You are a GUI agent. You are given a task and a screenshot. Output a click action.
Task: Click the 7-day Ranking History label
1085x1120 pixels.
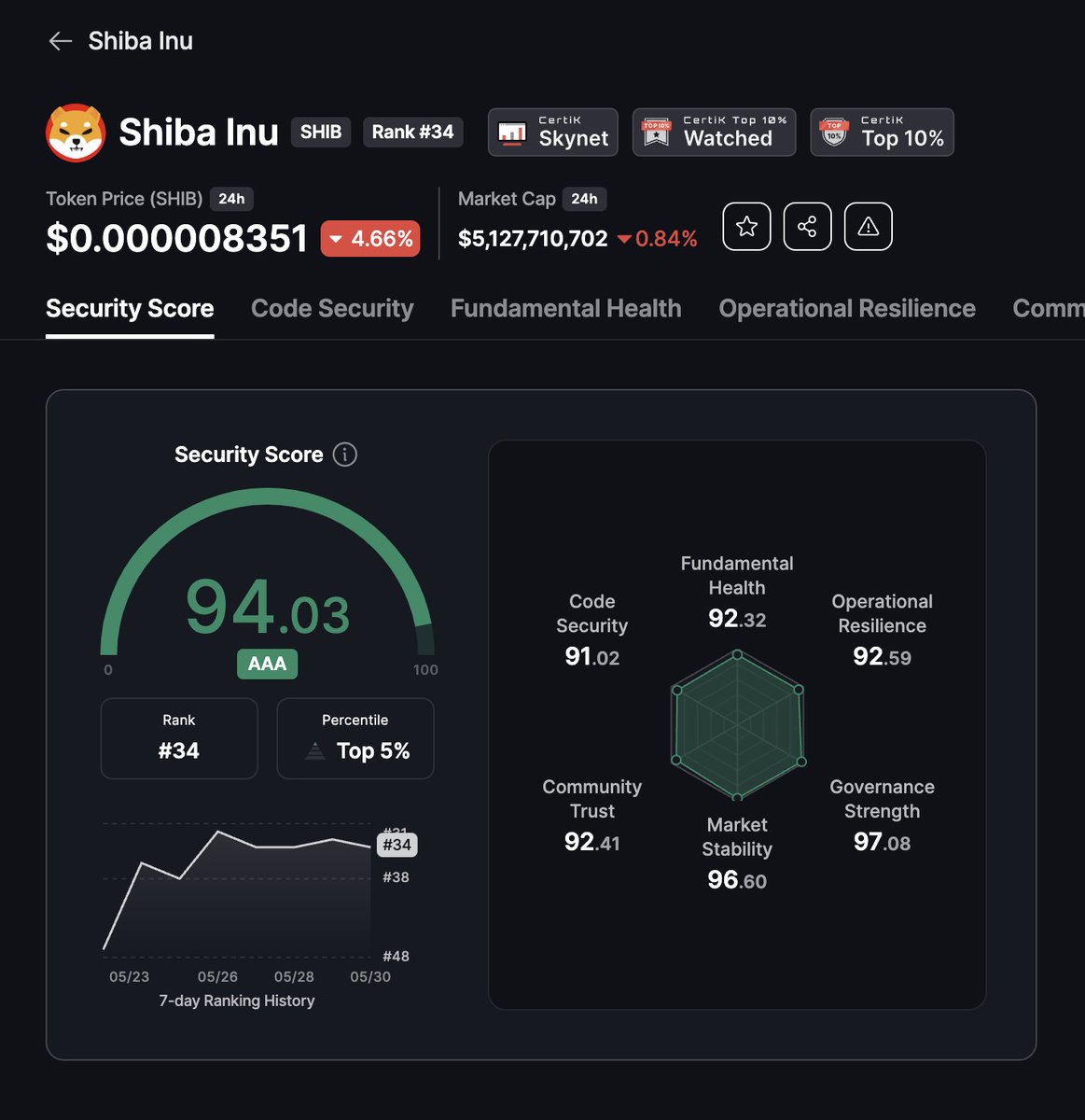click(237, 1001)
